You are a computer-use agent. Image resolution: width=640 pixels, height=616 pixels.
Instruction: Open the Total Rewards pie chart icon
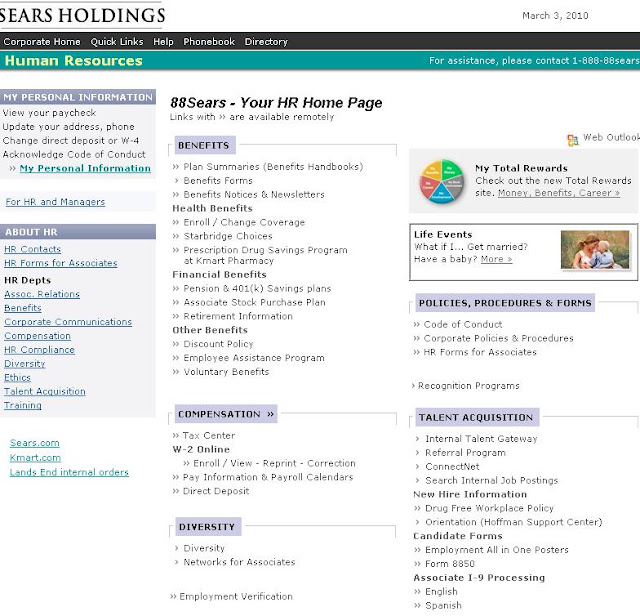click(x=441, y=181)
